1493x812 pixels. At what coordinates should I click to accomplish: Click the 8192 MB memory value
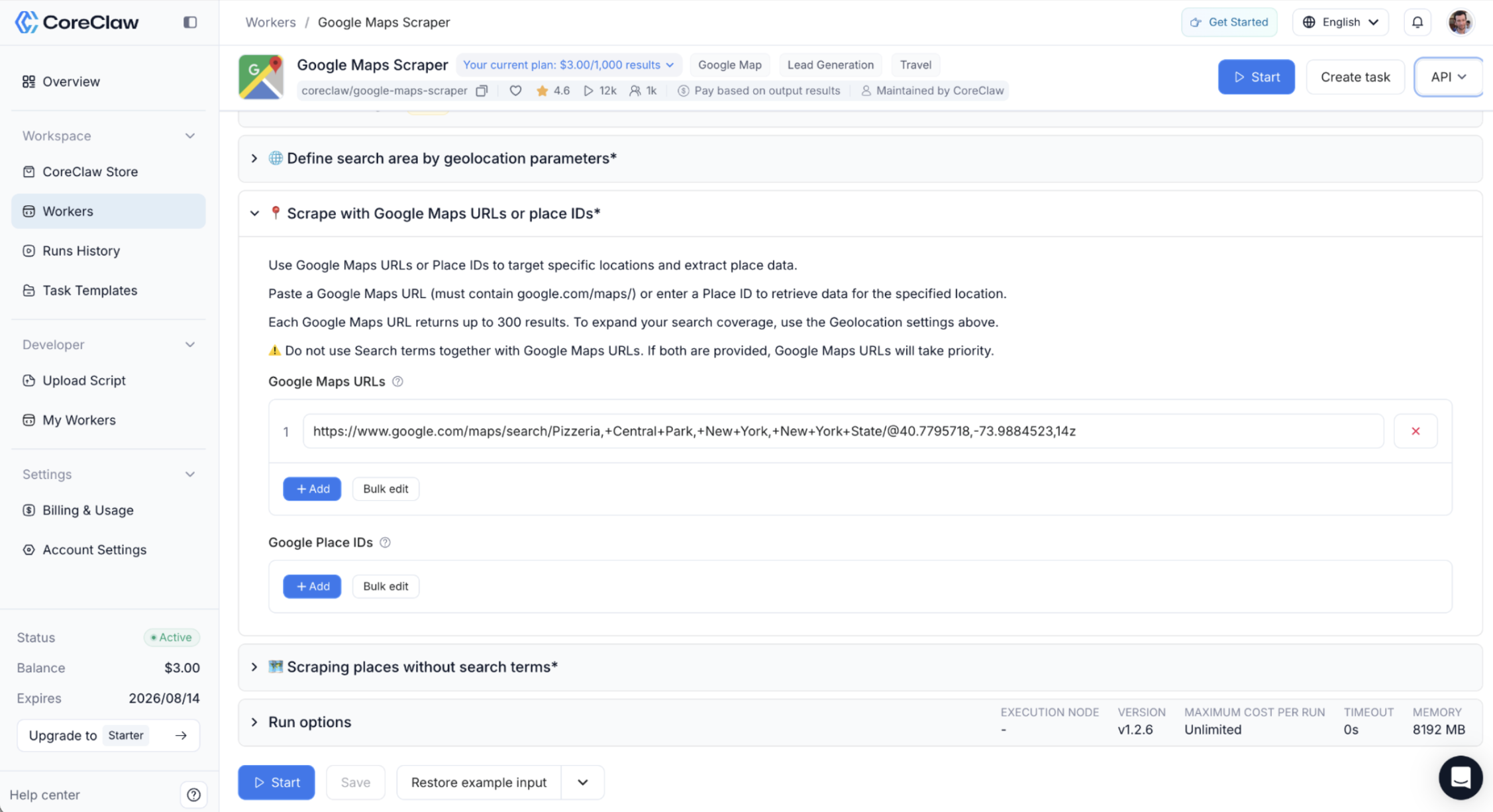point(1439,729)
